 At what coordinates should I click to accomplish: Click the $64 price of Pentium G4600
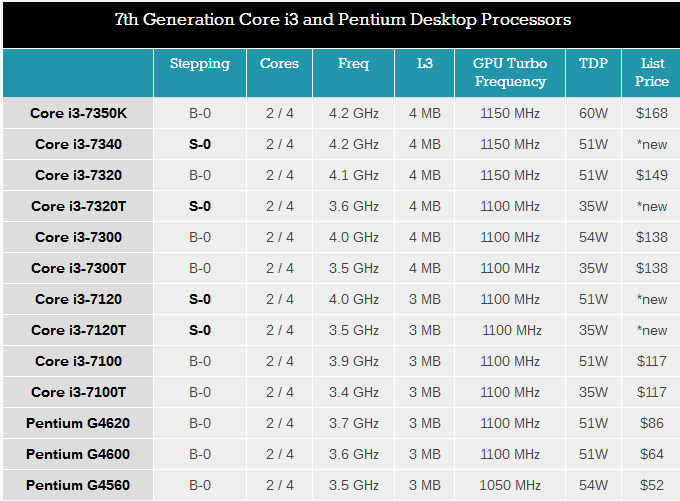point(652,455)
